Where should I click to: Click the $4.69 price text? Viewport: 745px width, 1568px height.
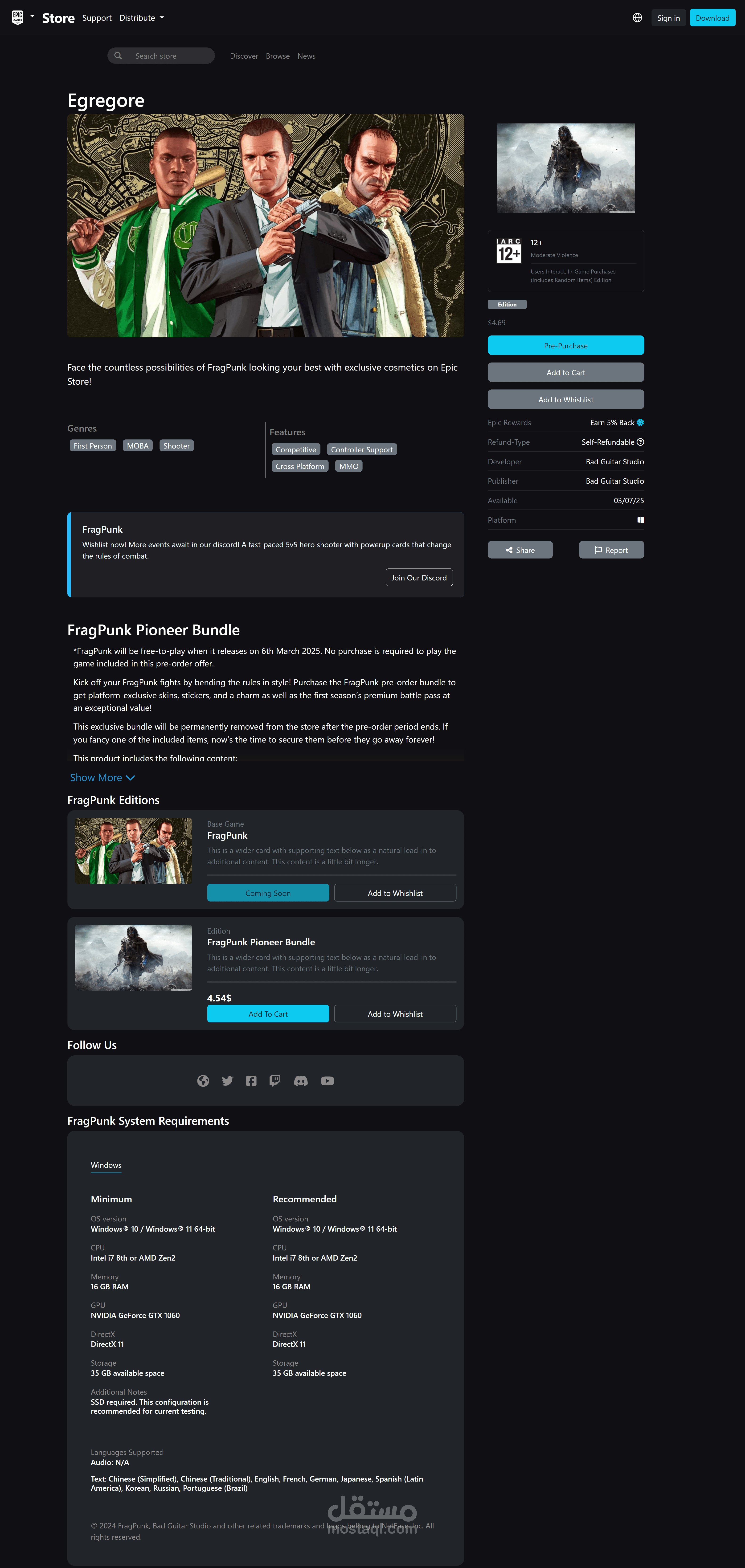(x=497, y=323)
